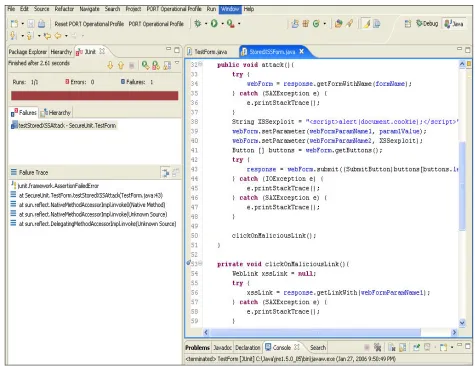
Task: Toggle the JUnit Scroll Lock icon
Action: (167, 65)
